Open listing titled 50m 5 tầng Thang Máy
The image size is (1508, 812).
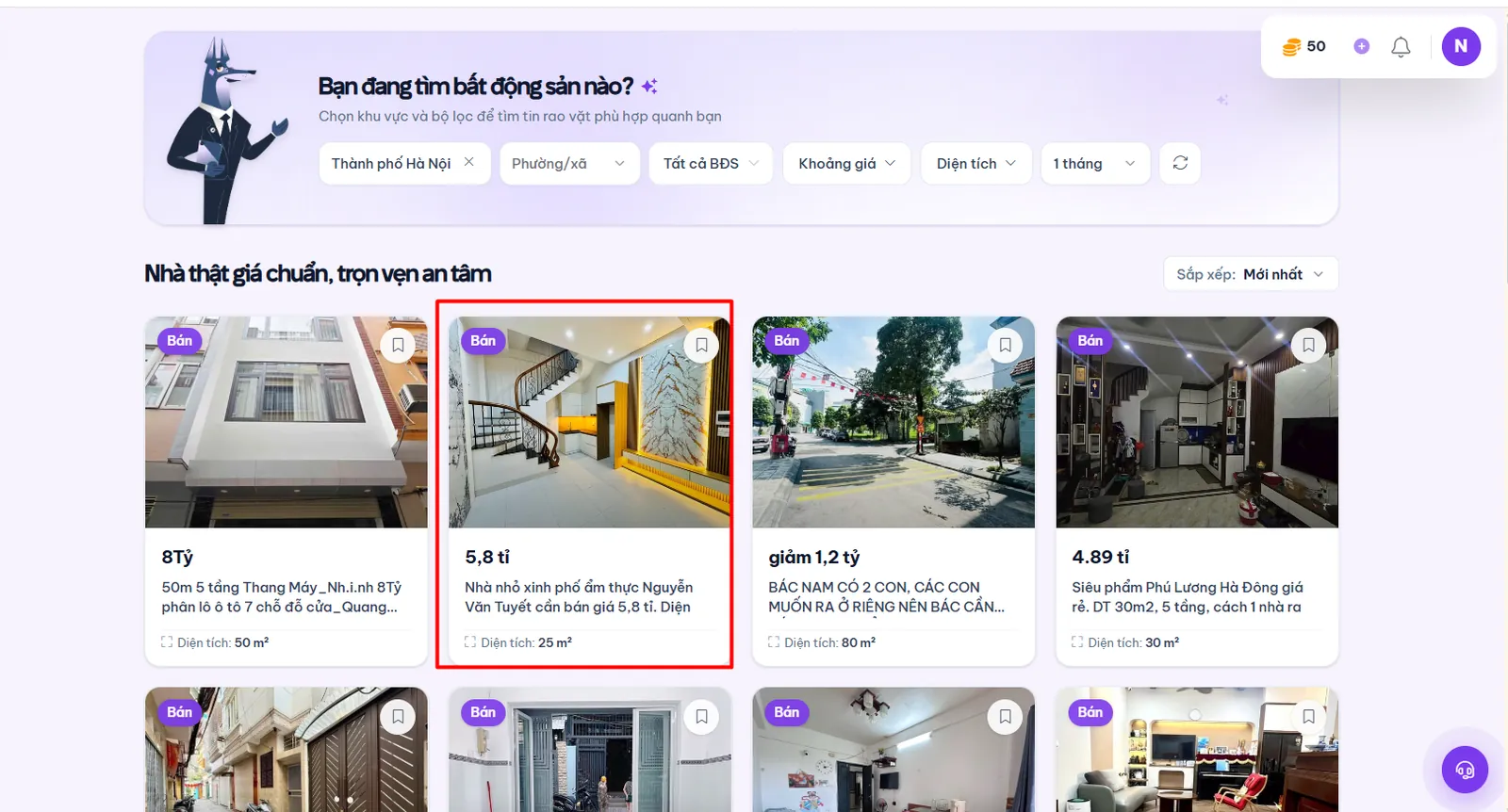pyautogui.click(x=282, y=597)
